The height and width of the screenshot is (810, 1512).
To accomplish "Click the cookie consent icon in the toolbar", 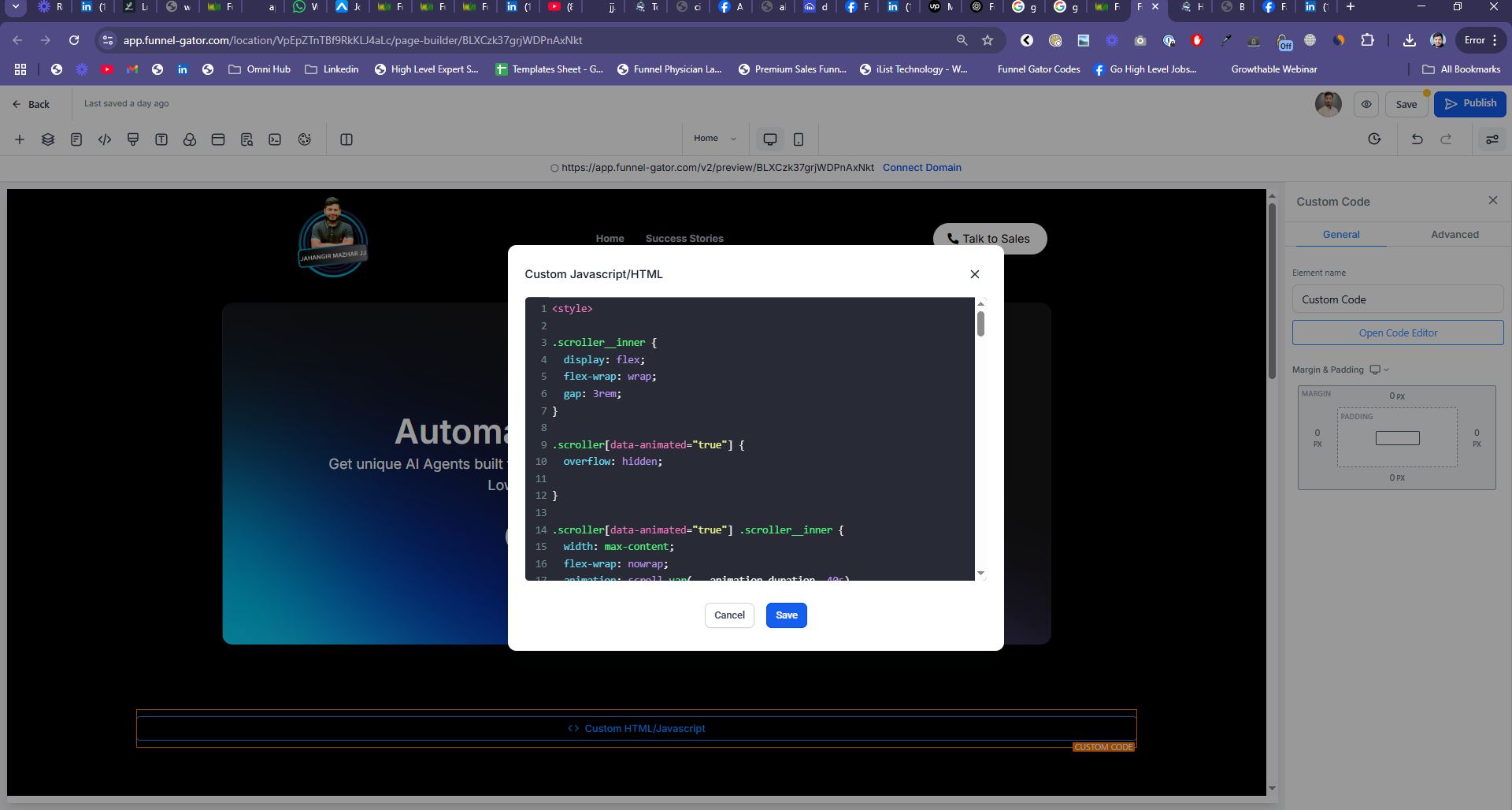I will click(305, 139).
